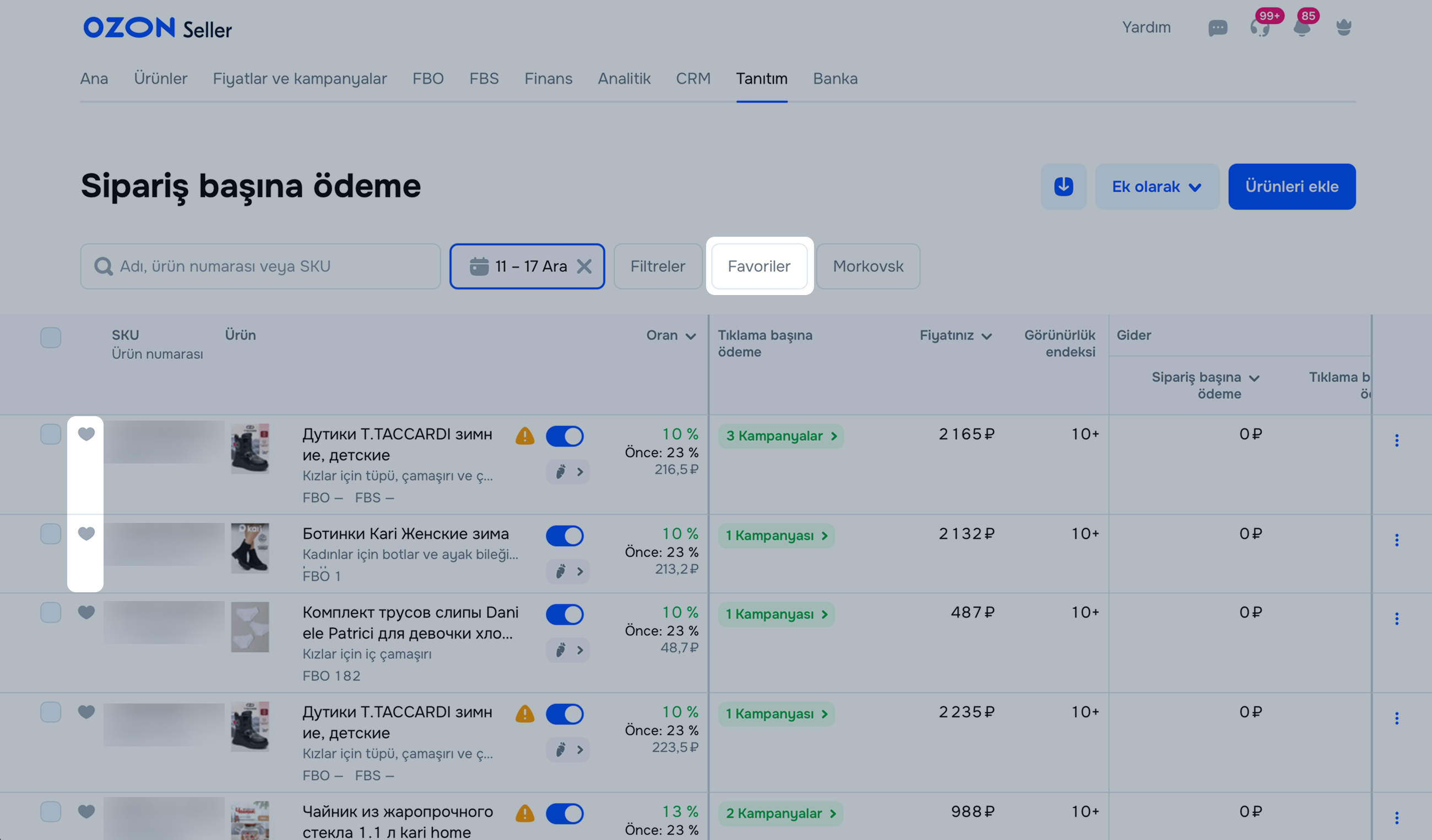The height and width of the screenshot is (840, 1432).
Task: Open the 3 Kampanyalar link
Action: pyautogui.click(x=780, y=436)
